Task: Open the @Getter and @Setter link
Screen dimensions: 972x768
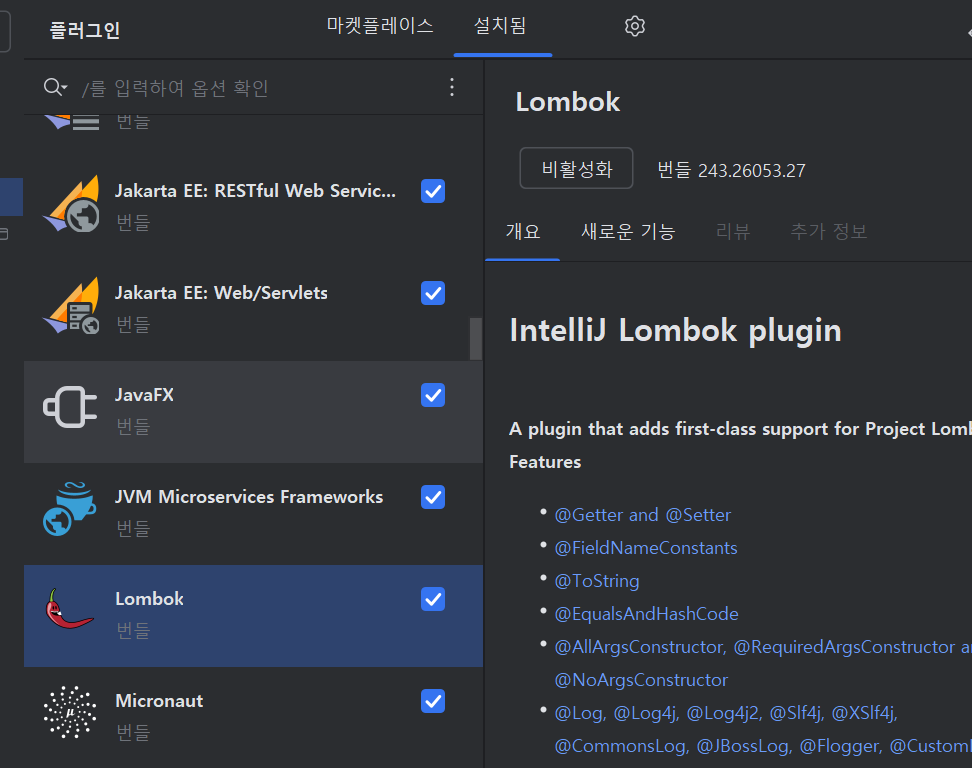Action: (x=643, y=515)
